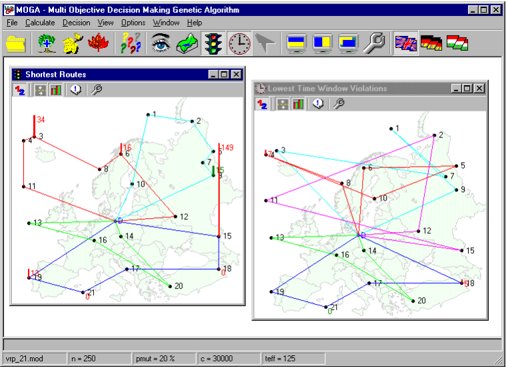Click bar chart icon in Shortest Routes
Image resolution: width=506 pixels, height=367 pixels.
coord(56,90)
